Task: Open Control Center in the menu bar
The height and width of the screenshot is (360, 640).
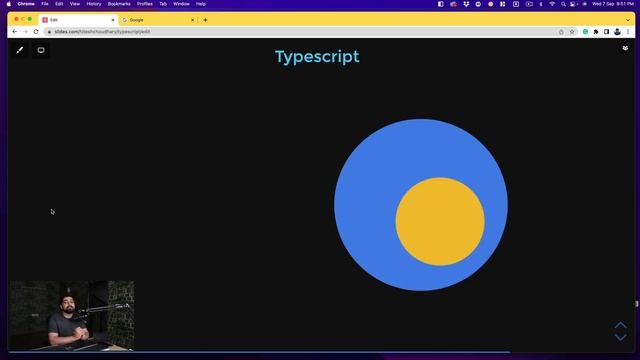Action: point(573,4)
